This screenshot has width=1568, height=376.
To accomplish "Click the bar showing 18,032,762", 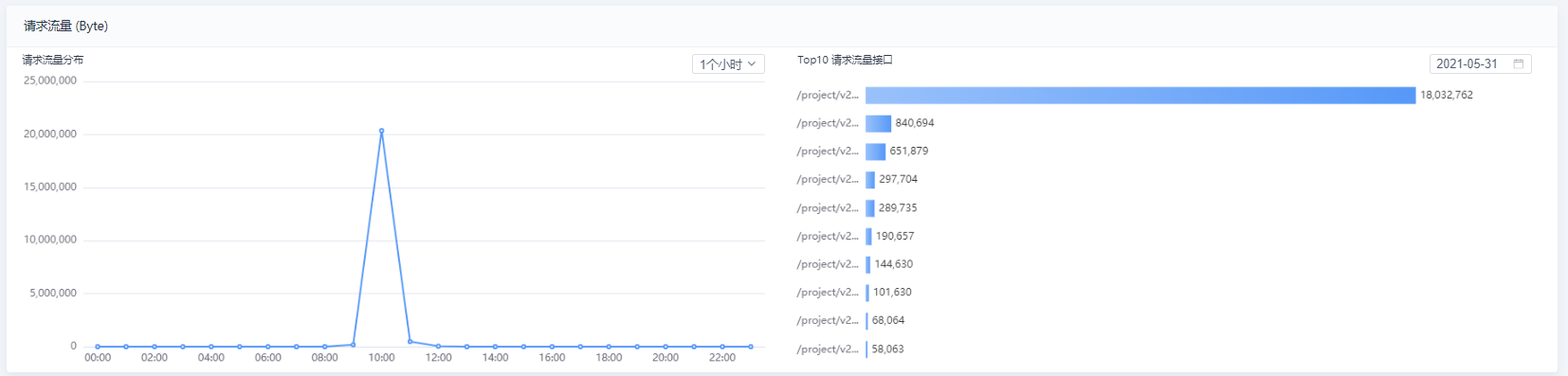I will 1140,95.
